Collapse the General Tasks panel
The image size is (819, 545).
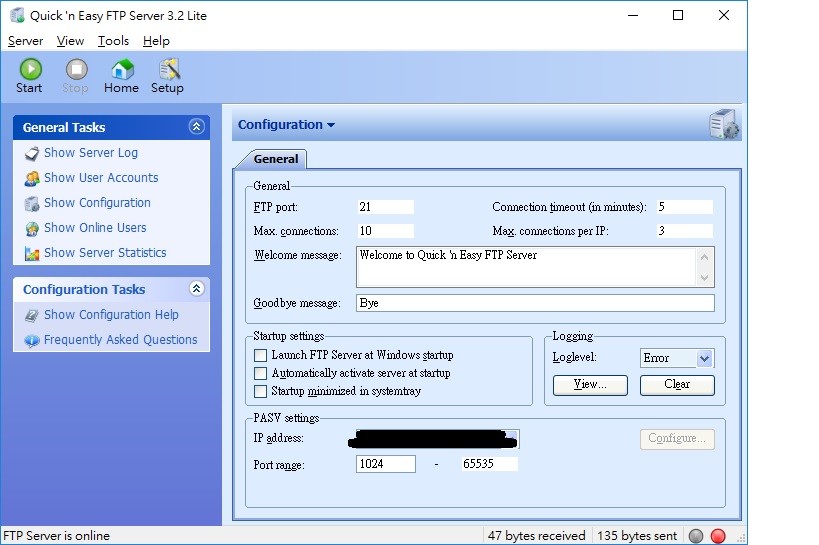coord(196,126)
